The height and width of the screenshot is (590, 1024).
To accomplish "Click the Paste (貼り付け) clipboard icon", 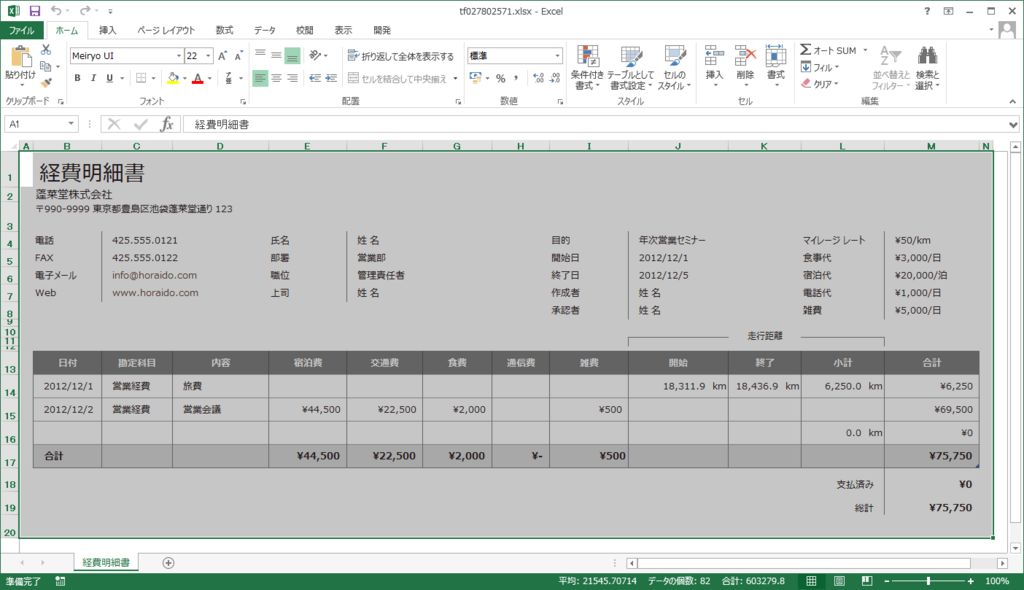I will 20,57.
